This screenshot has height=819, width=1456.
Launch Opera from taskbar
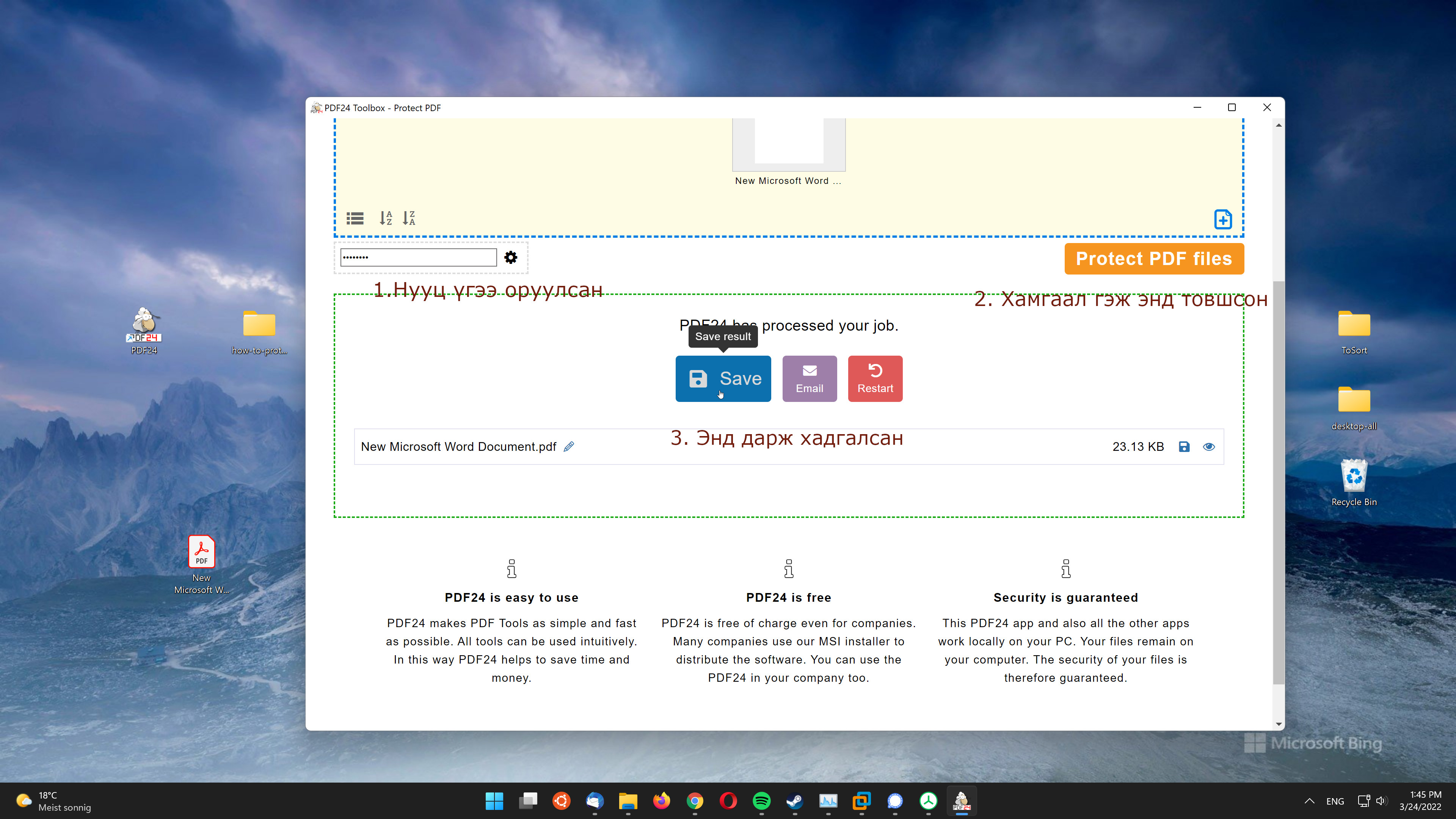point(728,801)
